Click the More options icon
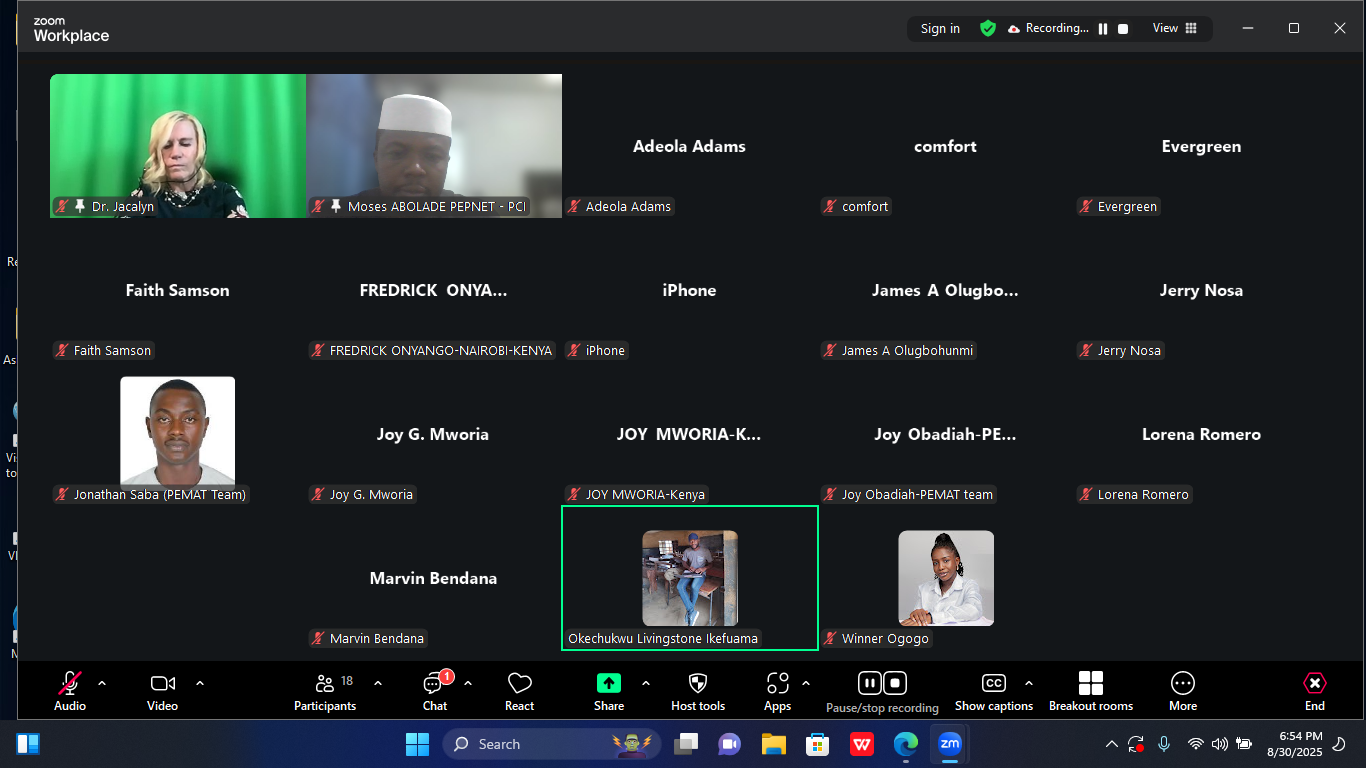The image size is (1366, 768). [1182, 691]
